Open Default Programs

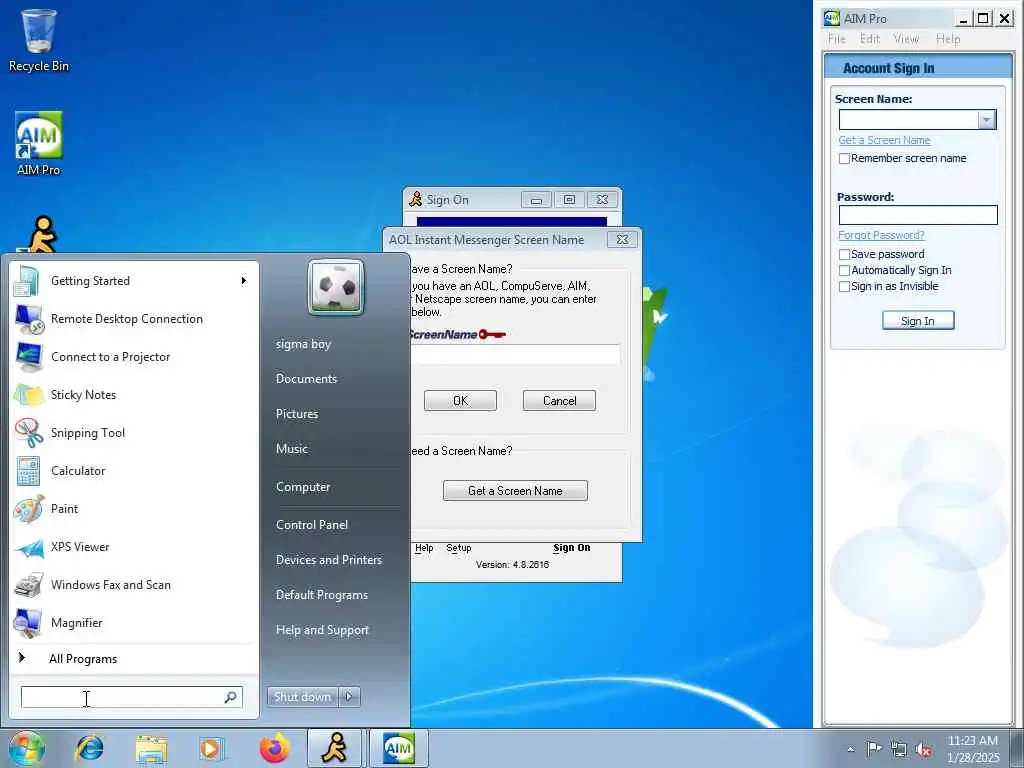(321, 595)
